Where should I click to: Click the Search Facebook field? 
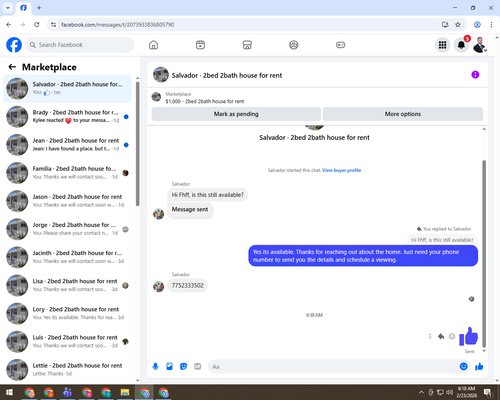click(x=80, y=45)
